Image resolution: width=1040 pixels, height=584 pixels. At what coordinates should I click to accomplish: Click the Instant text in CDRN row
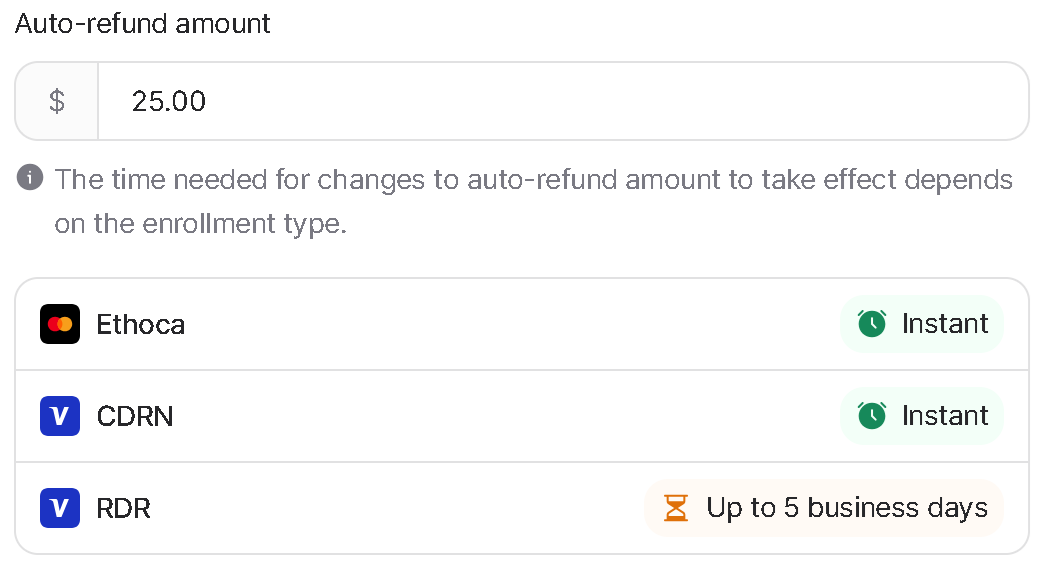[945, 416]
